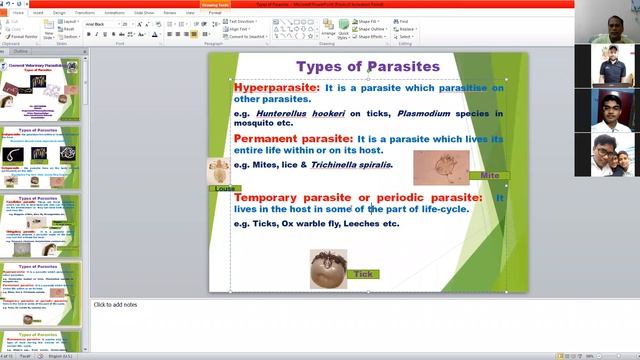Viewport: 640px width, 360px height.
Task: Select the text box shape in Shapes gallery
Action: 276,22
